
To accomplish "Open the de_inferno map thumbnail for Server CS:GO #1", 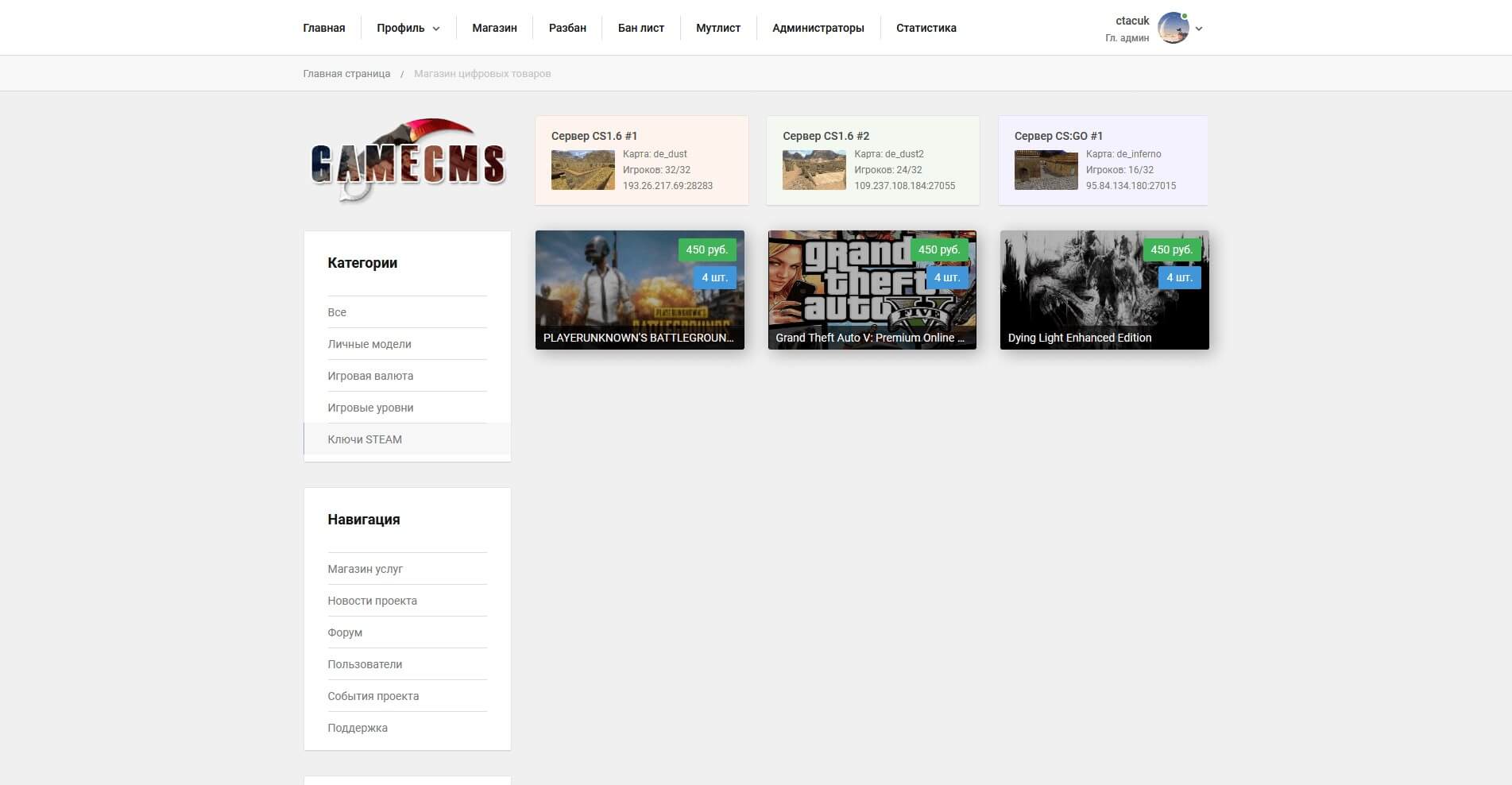I will 1046,170.
